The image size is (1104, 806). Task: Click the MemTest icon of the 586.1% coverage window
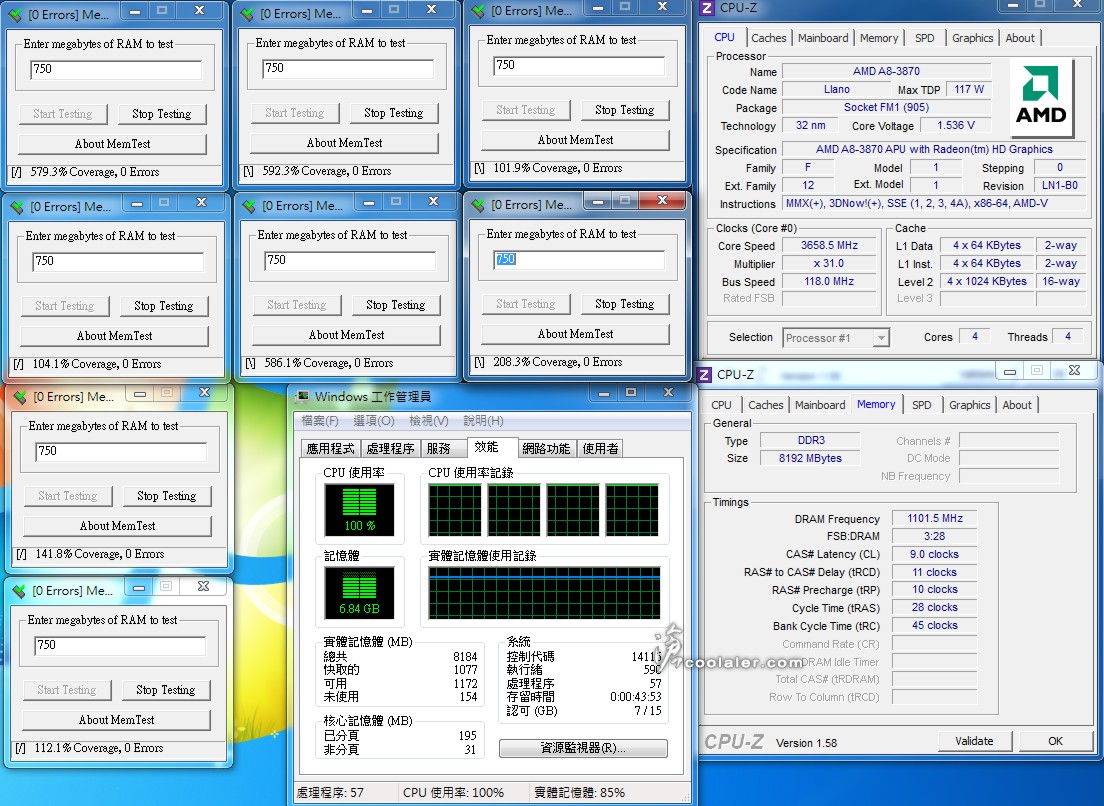coord(249,206)
